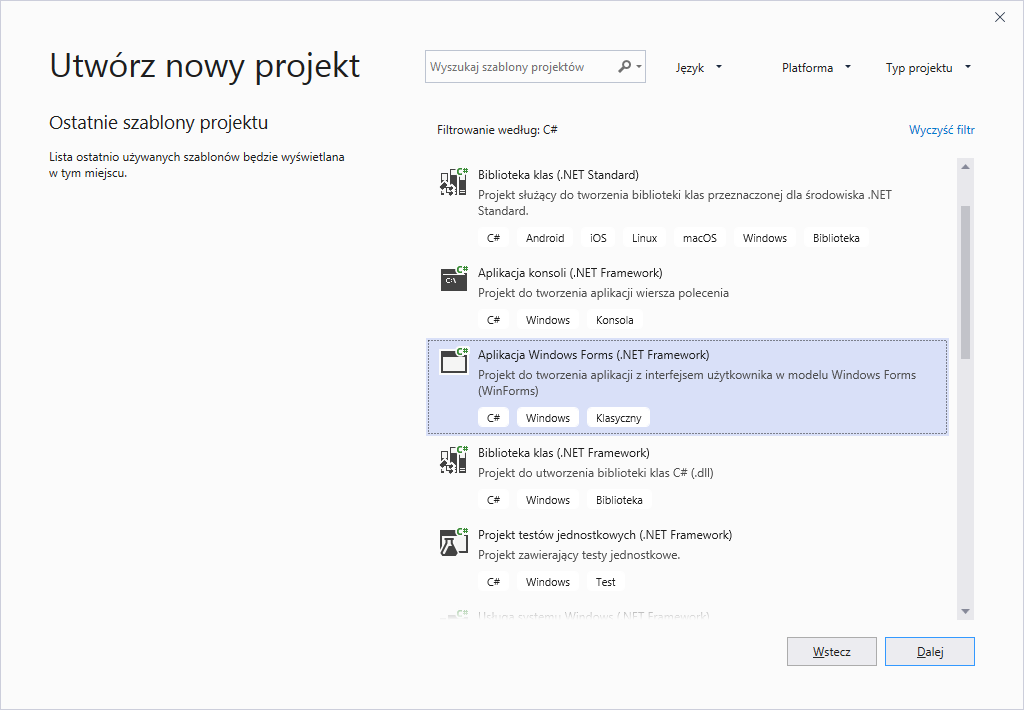Select Projekt testów jednostkowych (.NET Framework)
Viewport: 1024px width, 710px height.
688,558
